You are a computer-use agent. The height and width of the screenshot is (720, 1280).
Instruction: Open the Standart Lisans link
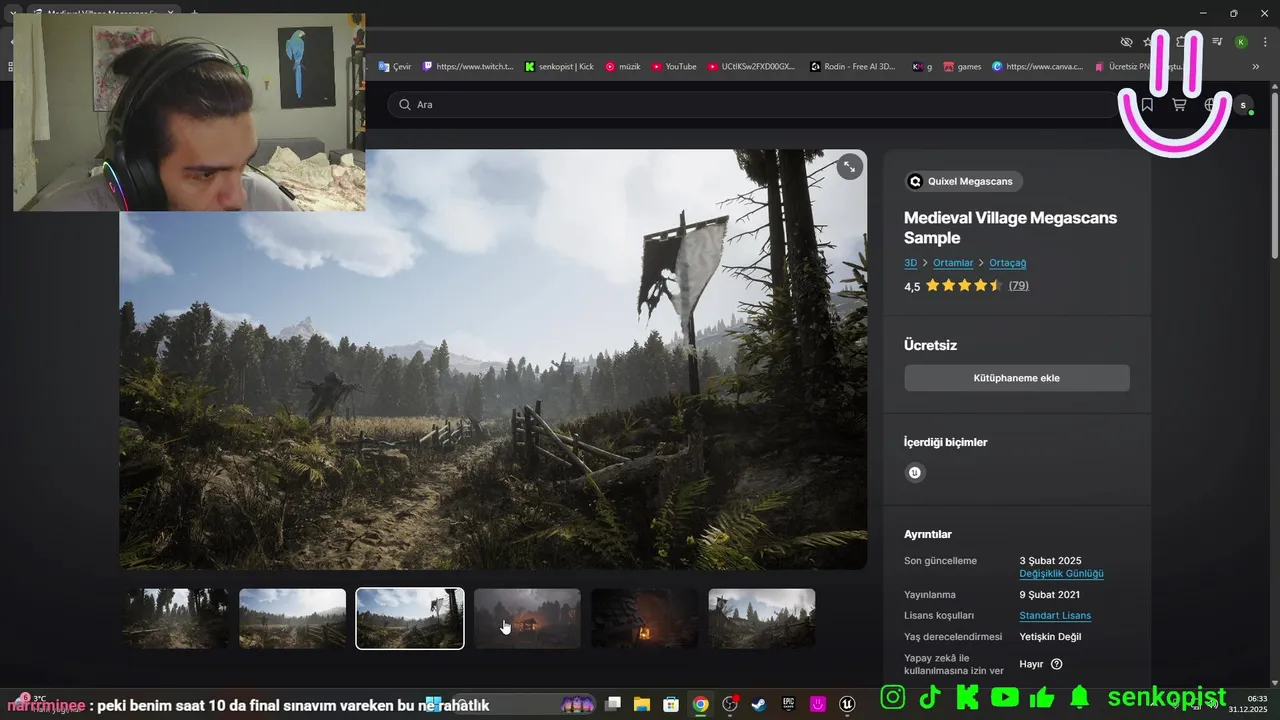pyautogui.click(x=1055, y=616)
